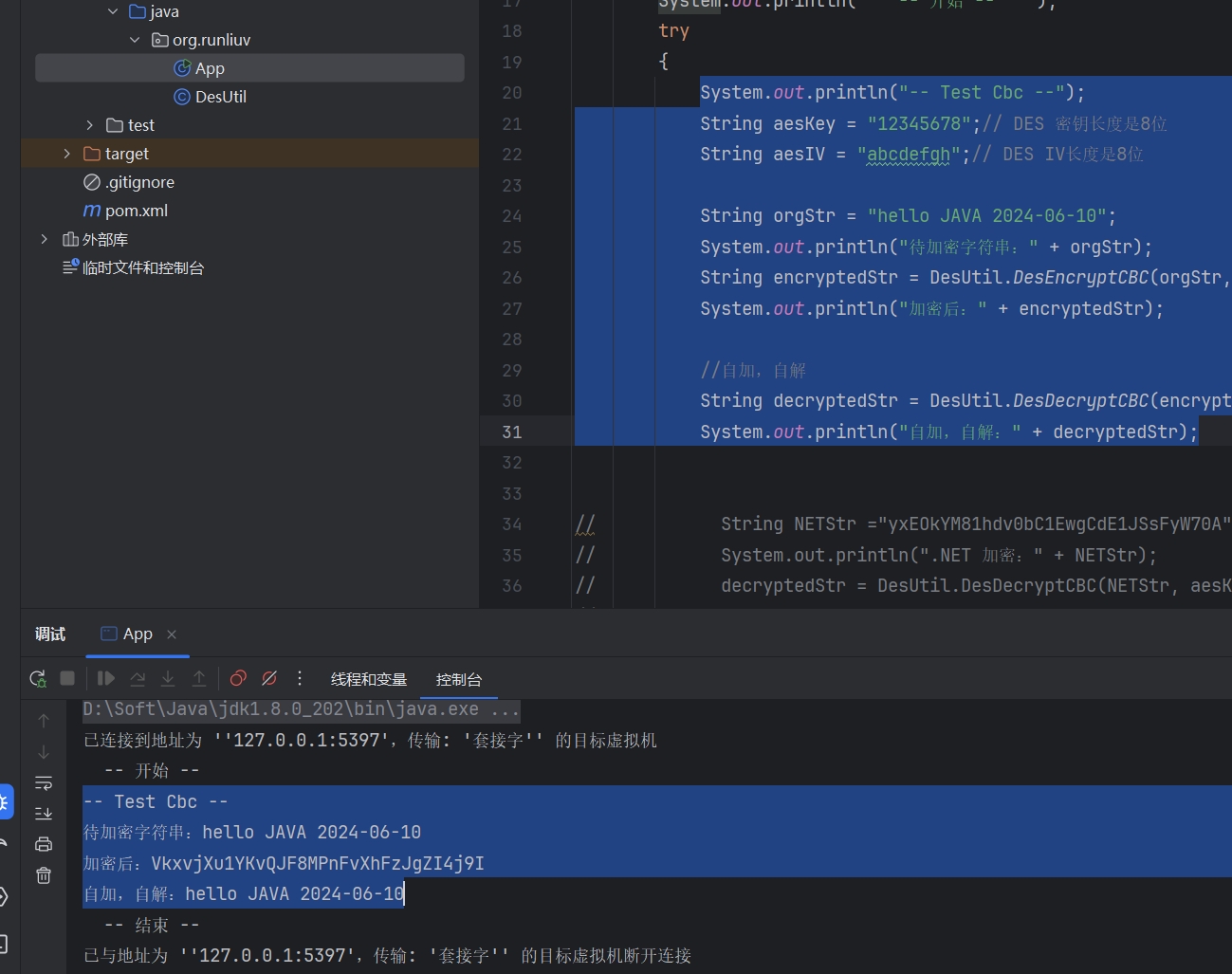Expand the target folder
Image resolution: width=1232 pixels, height=974 pixels.
pos(66,154)
